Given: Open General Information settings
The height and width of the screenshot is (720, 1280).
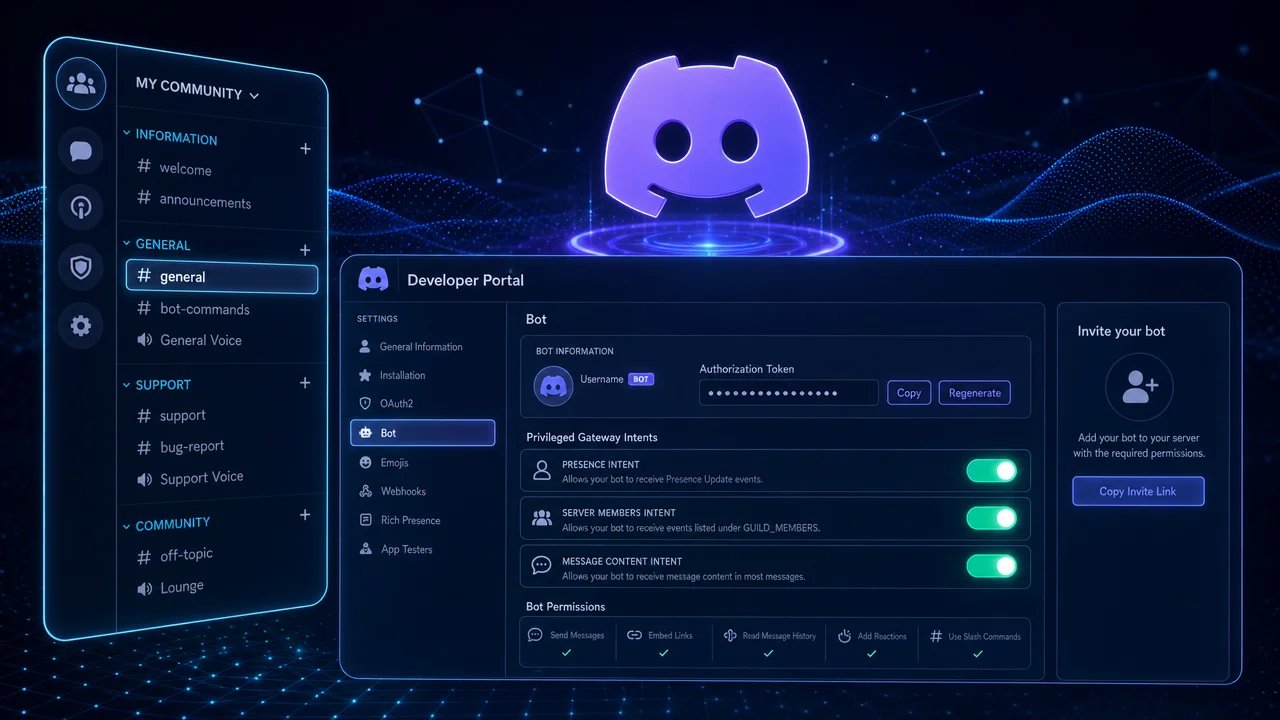Looking at the screenshot, I should [x=422, y=347].
